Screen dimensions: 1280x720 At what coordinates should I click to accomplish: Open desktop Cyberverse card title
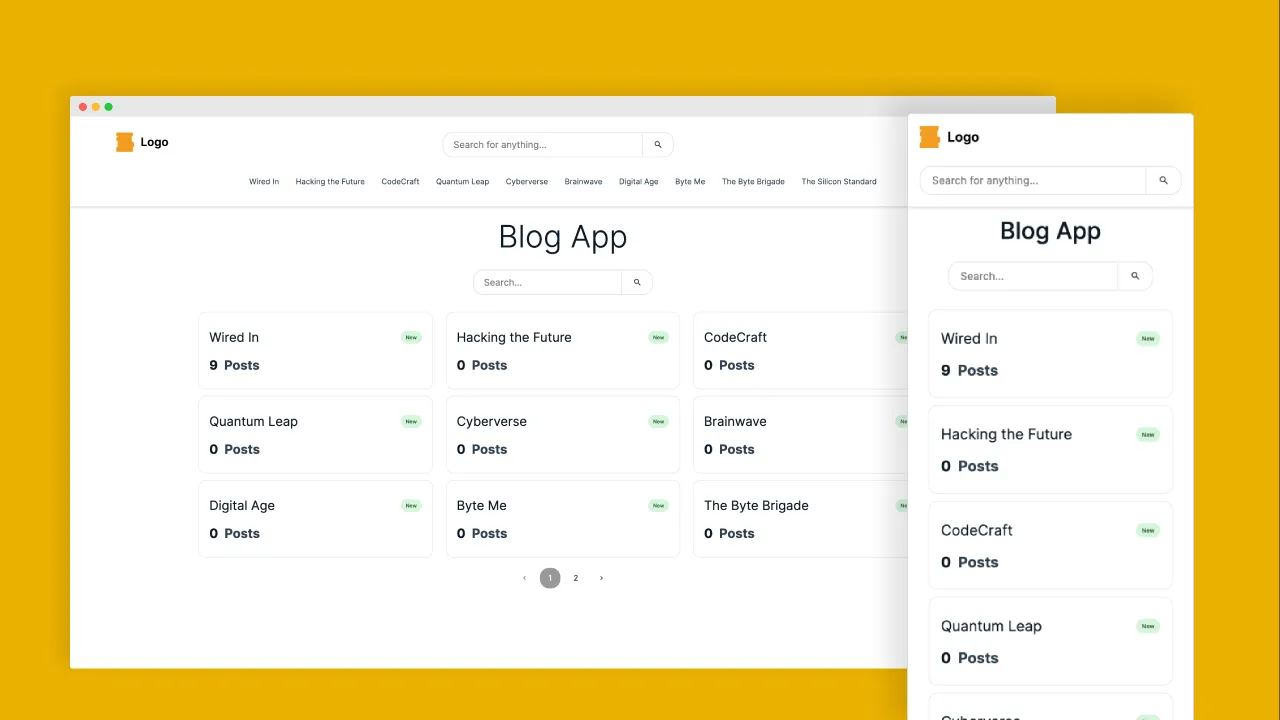[x=491, y=422]
